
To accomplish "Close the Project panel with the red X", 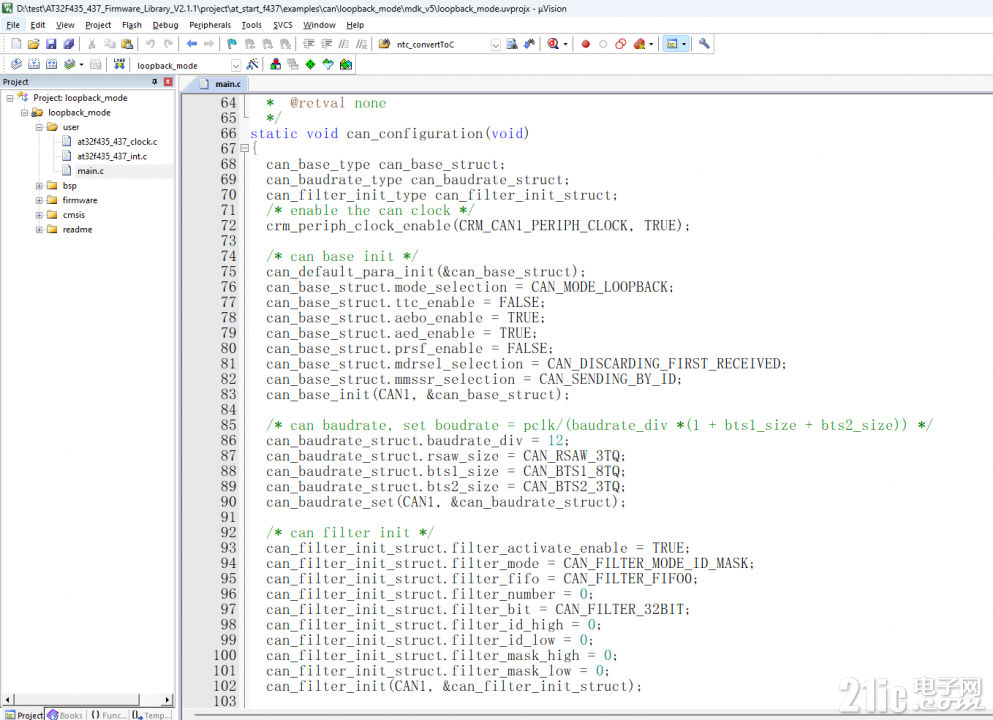I will click(168, 82).
